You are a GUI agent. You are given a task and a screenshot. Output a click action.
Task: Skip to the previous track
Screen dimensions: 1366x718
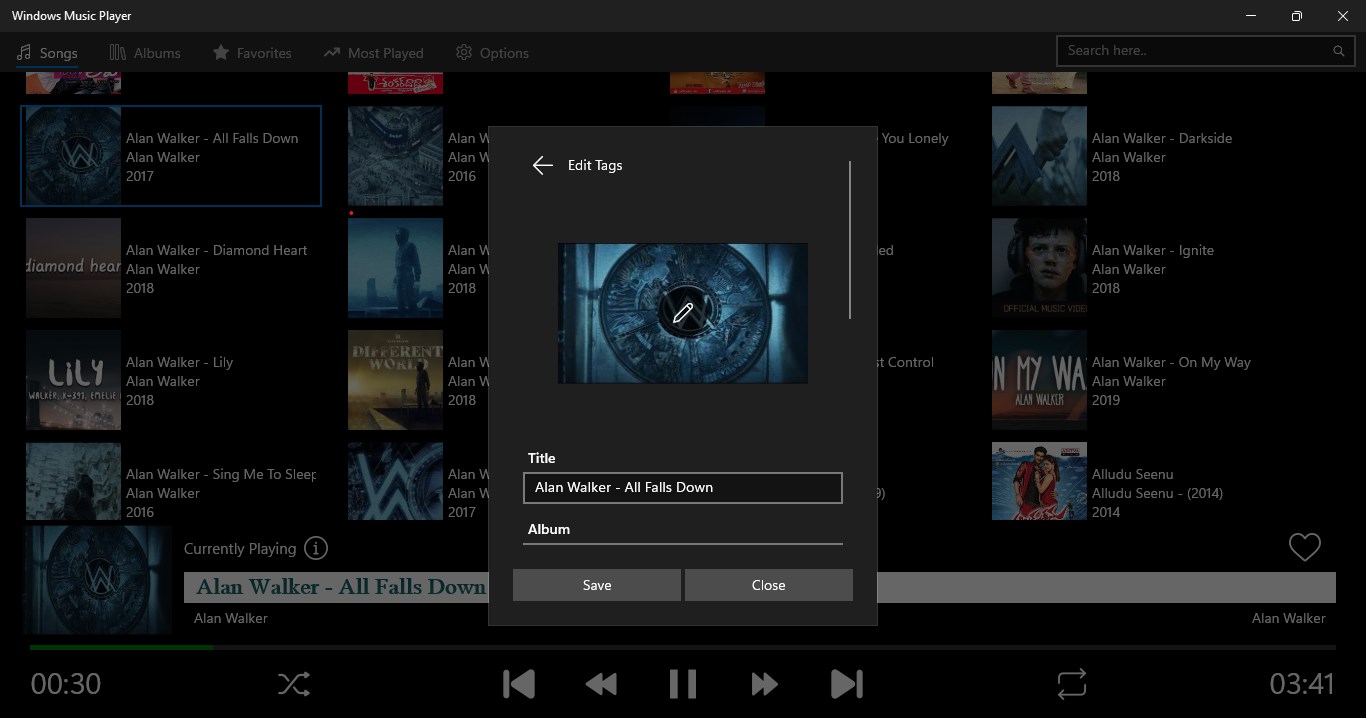519,684
